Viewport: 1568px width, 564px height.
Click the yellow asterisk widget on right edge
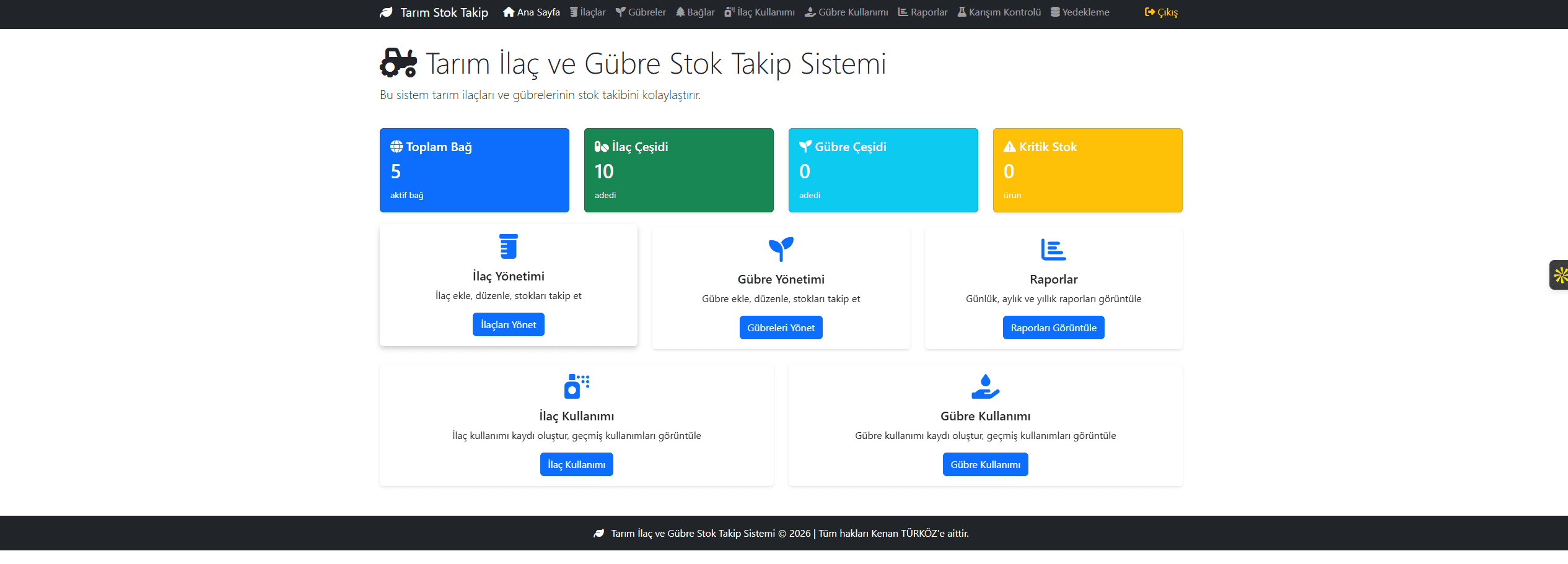point(1560,275)
